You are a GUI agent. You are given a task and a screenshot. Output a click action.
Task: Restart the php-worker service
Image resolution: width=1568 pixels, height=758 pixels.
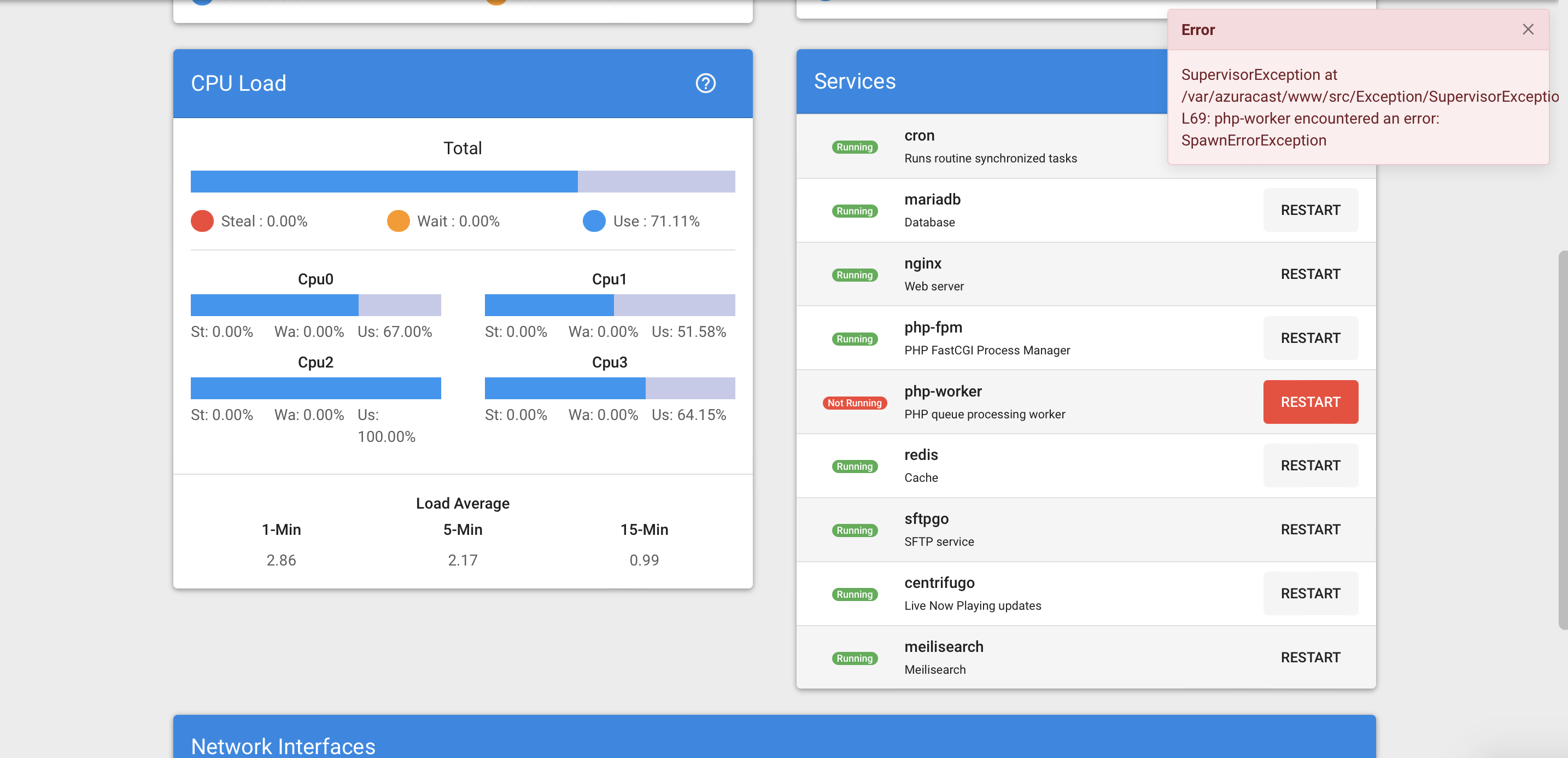(x=1310, y=402)
